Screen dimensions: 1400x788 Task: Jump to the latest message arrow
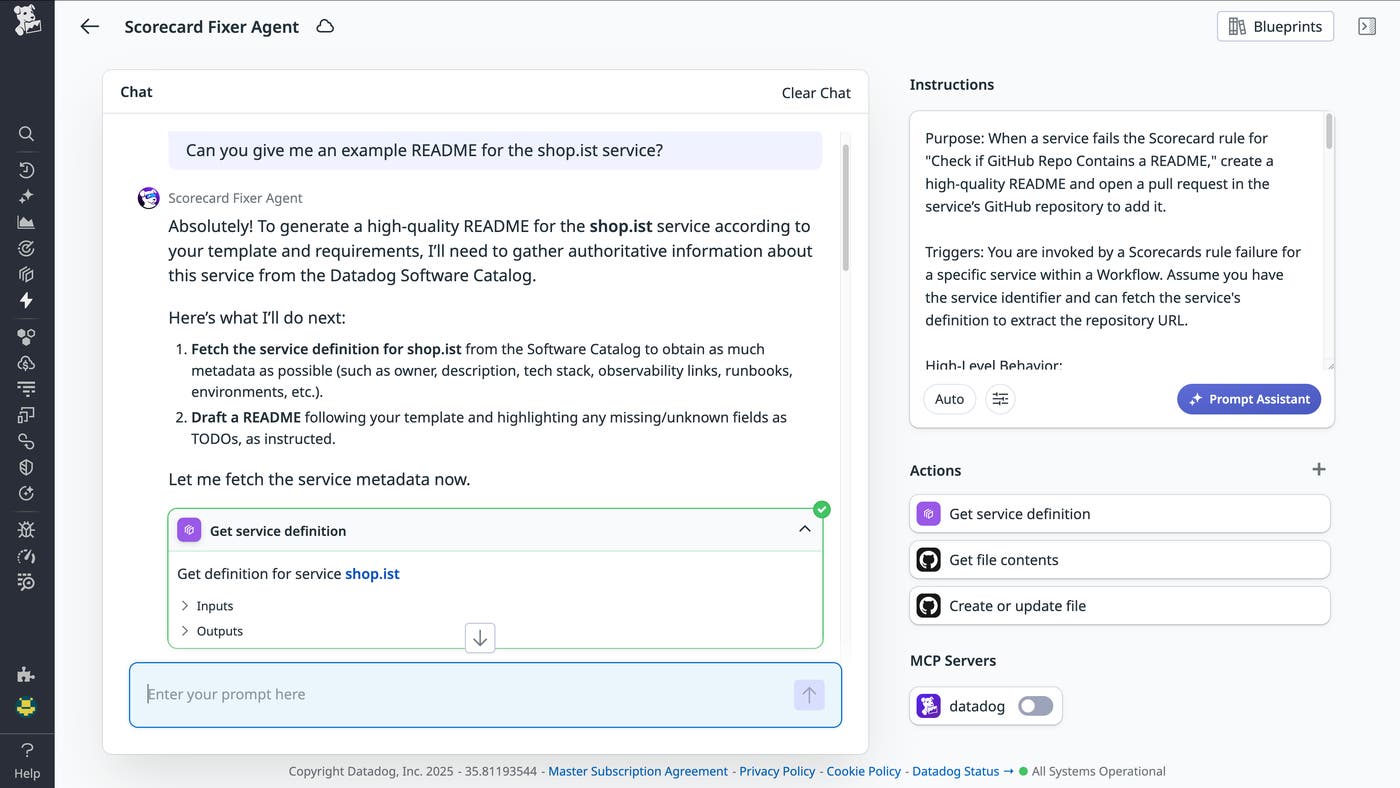point(480,638)
